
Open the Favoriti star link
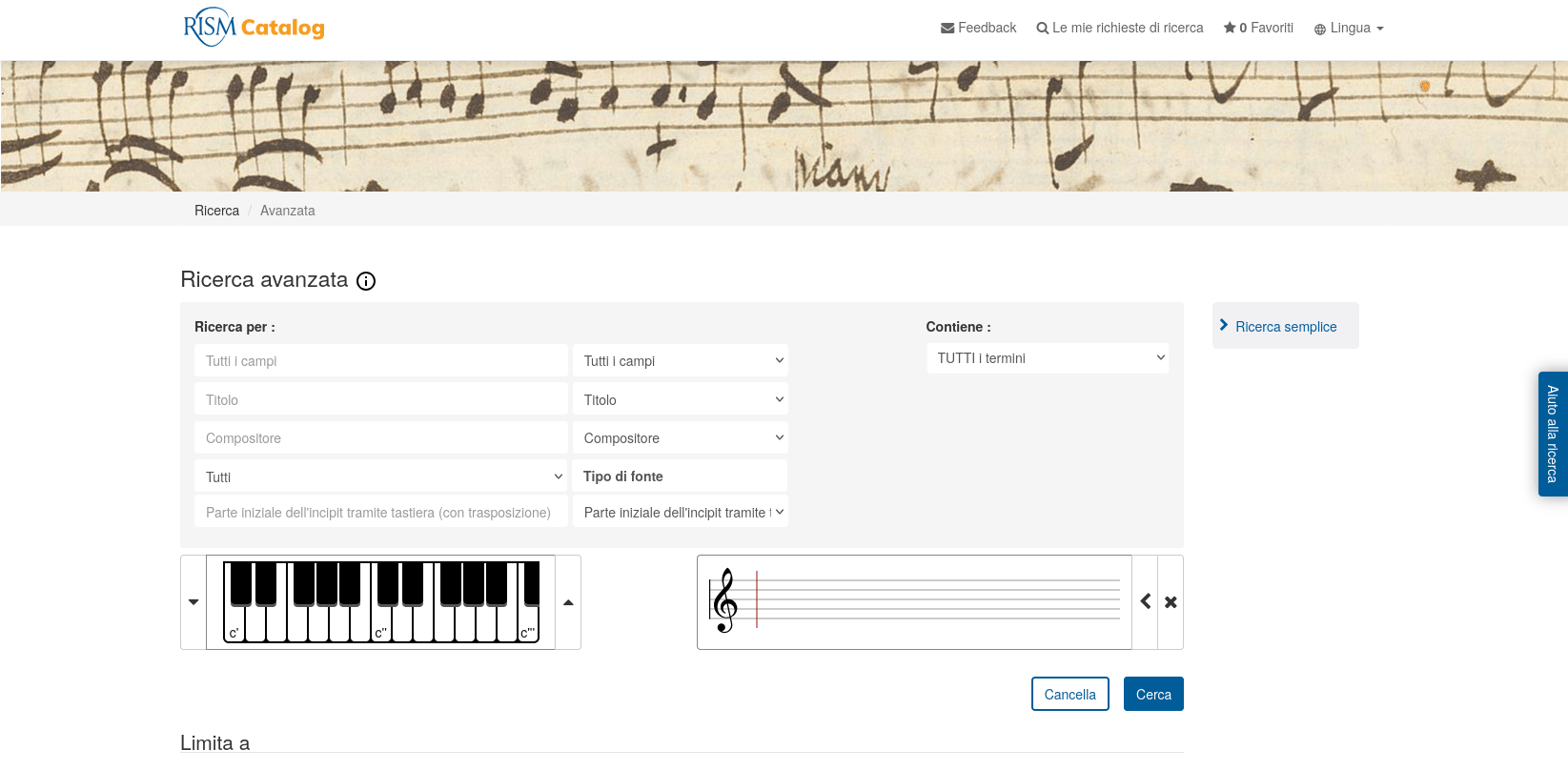[x=1258, y=28]
